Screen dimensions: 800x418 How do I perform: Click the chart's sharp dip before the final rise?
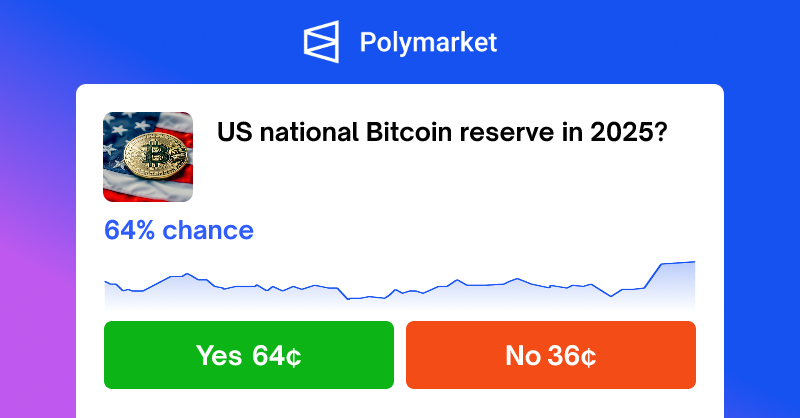coord(612,296)
